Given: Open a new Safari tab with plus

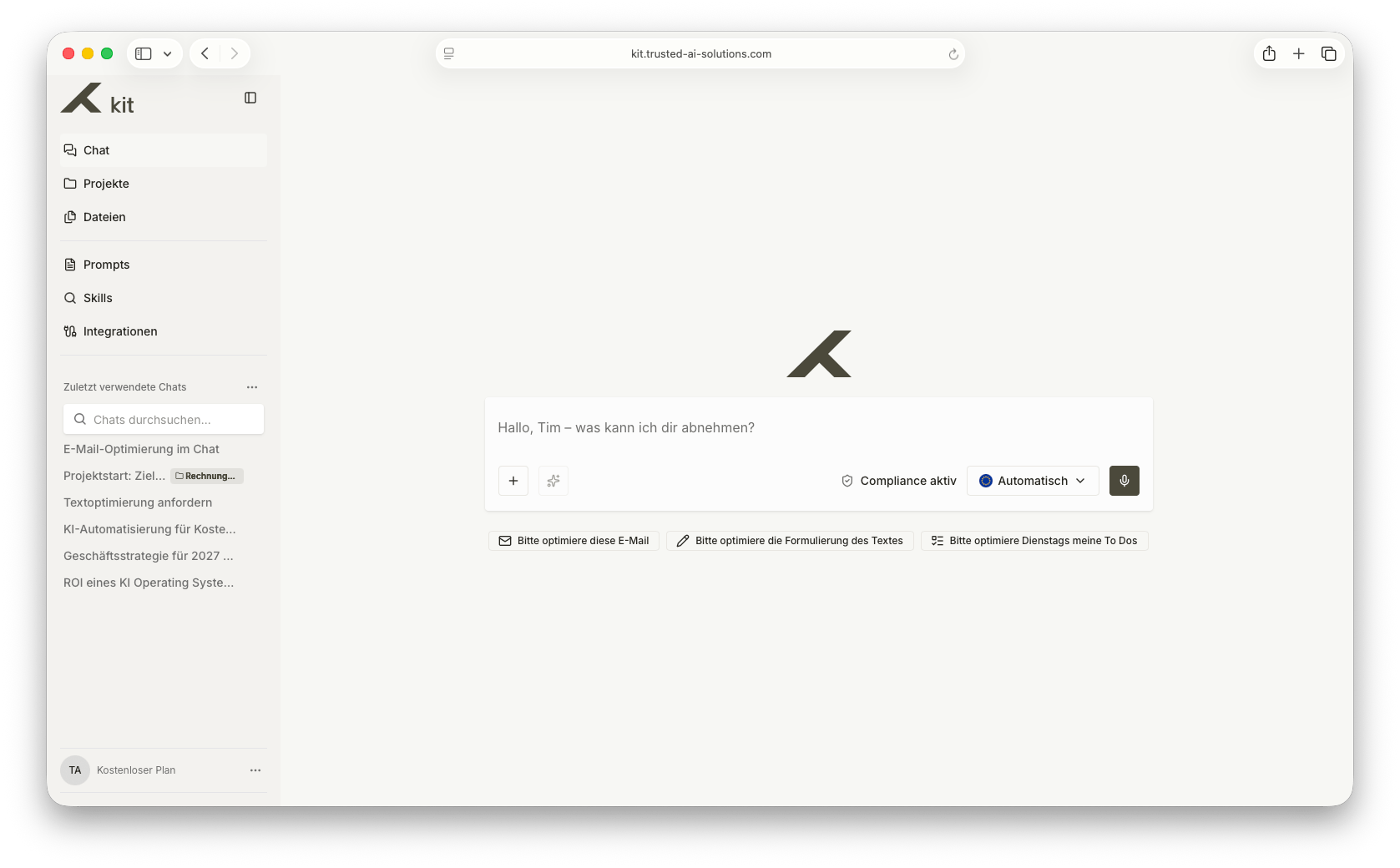Looking at the screenshot, I should [x=1299, y=53].
